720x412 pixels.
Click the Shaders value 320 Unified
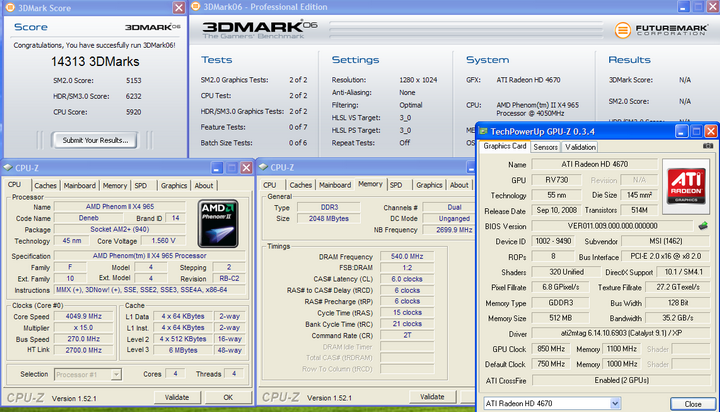pos(566,272)
